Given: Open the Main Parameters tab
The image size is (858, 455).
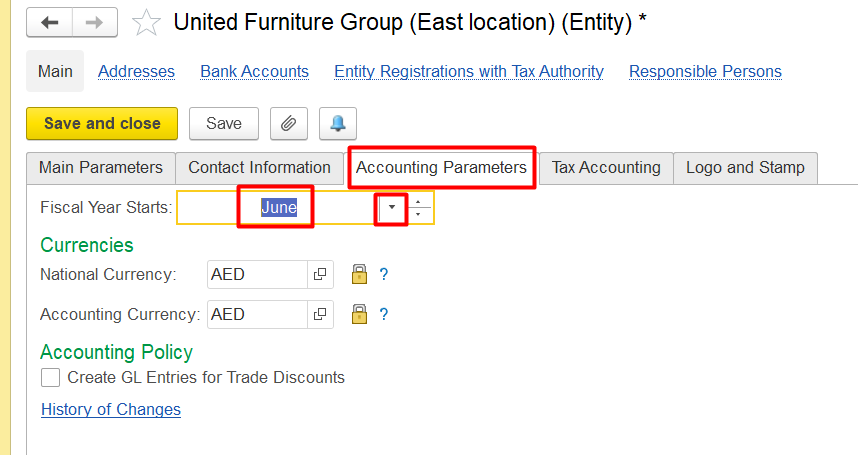Looking at the screenshot, I should click(x=101, y=167).
